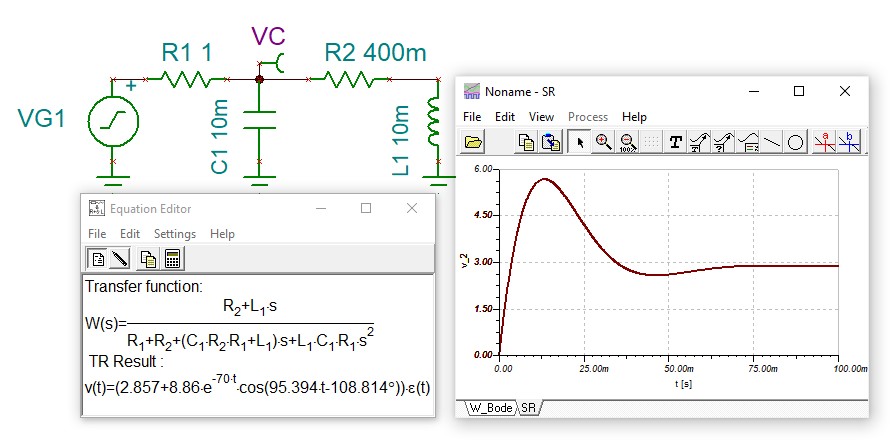Click the open folder icon in graph toolbar
The width and height of the screenshot is (893, 440).
click(474, 142)
